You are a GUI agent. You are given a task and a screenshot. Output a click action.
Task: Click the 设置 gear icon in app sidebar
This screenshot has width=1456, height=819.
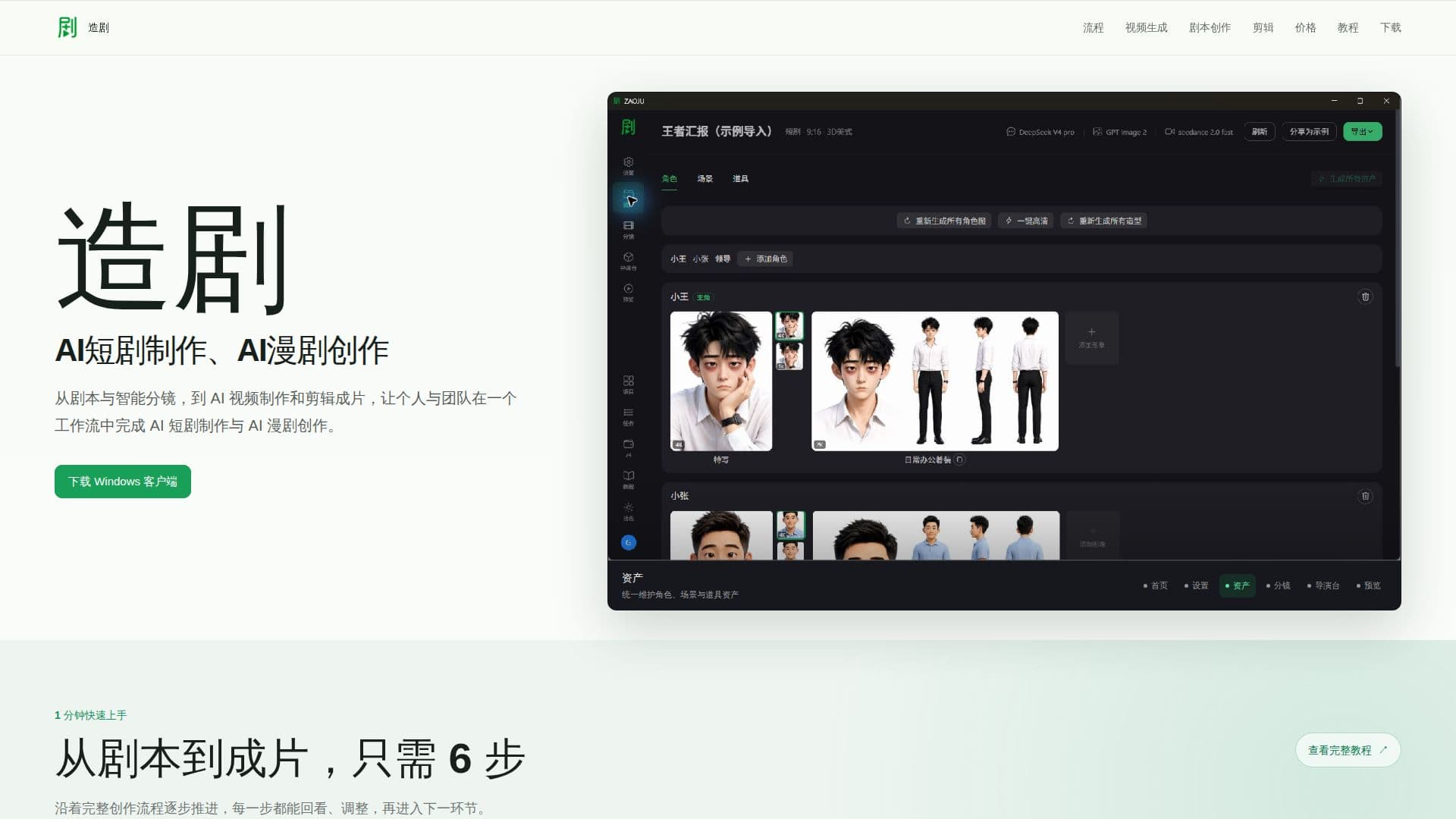click(629, 165)
